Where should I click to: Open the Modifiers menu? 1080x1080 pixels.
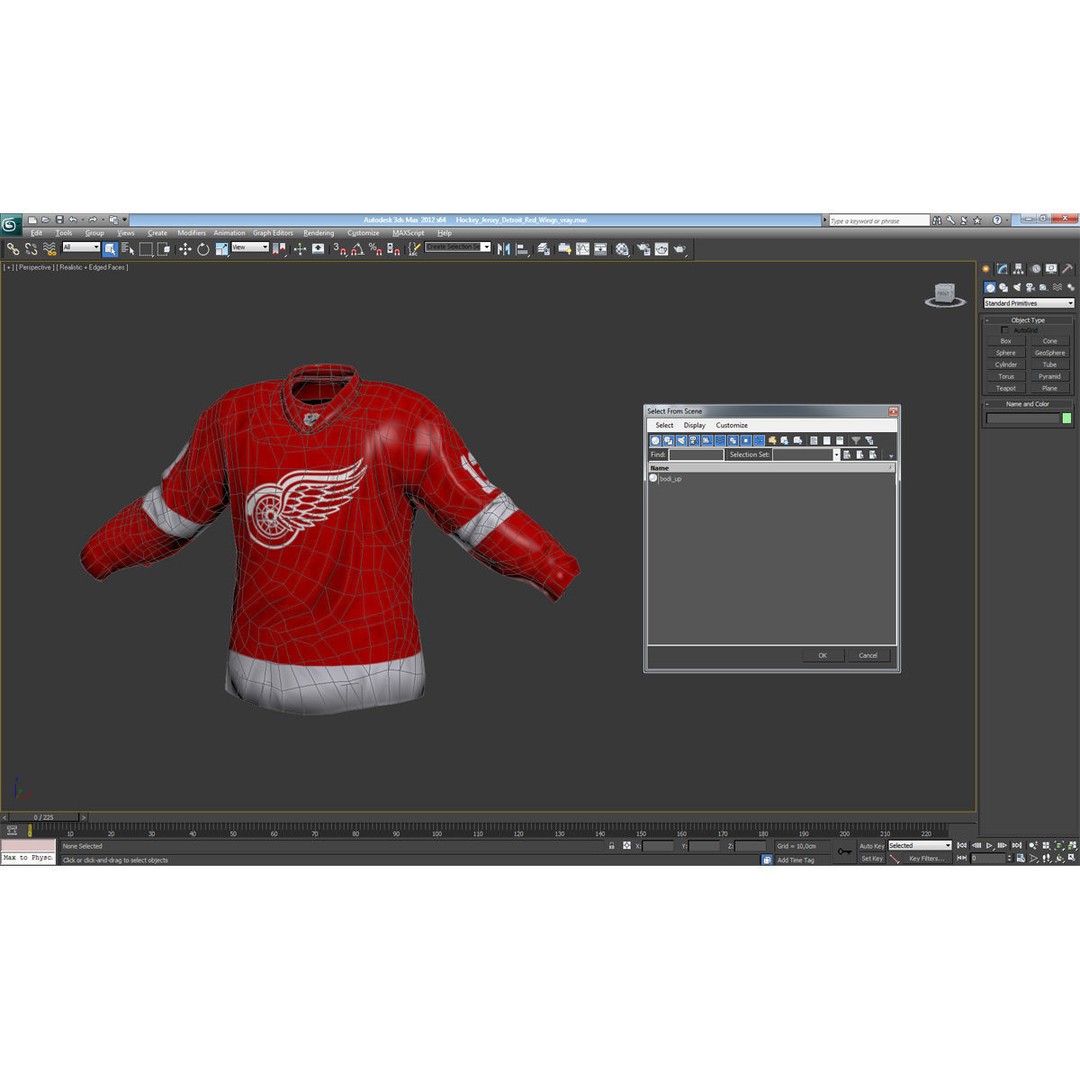point(191,233)
